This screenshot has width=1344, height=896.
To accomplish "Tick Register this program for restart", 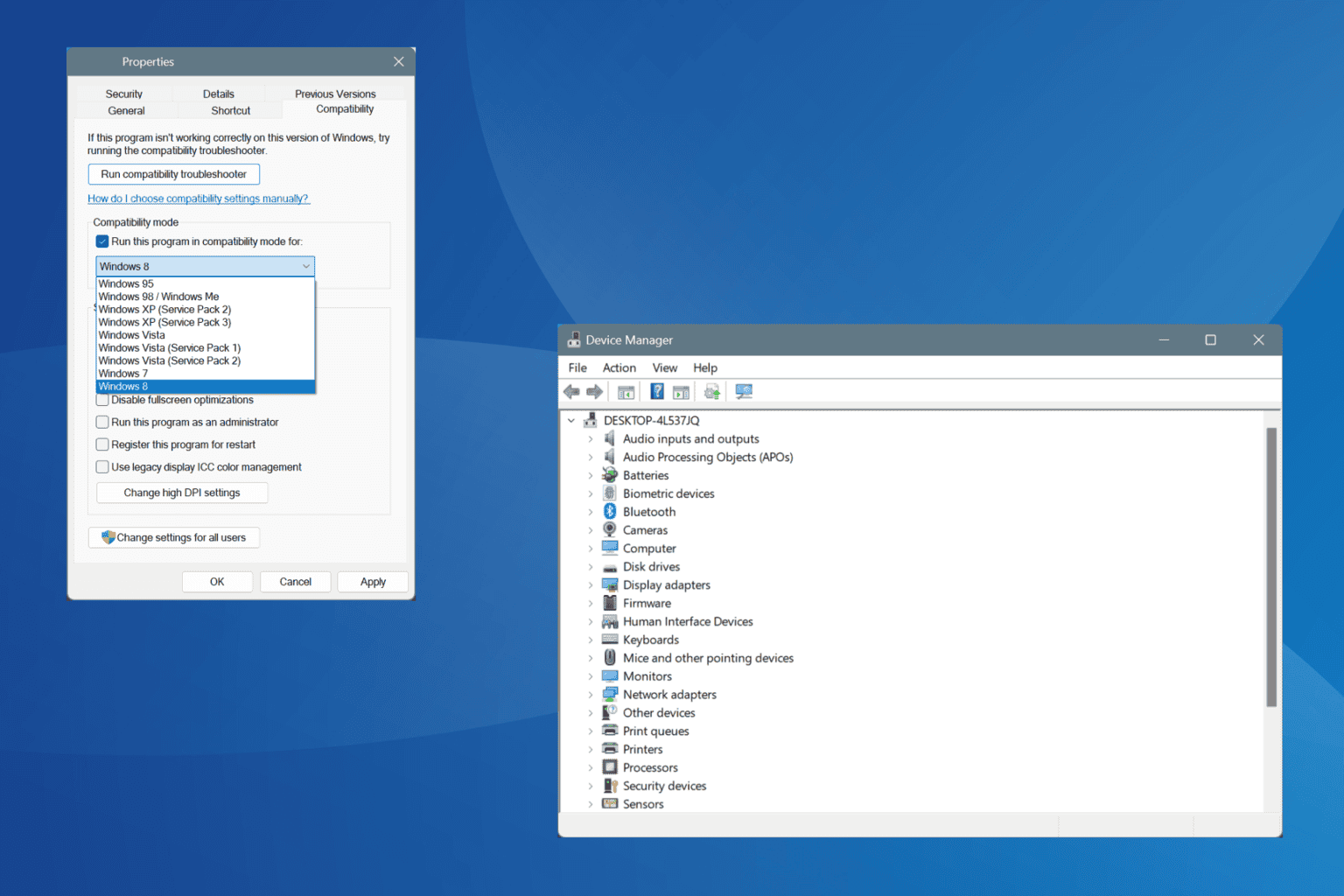I will pyautogui.click(x=102, y=444).
